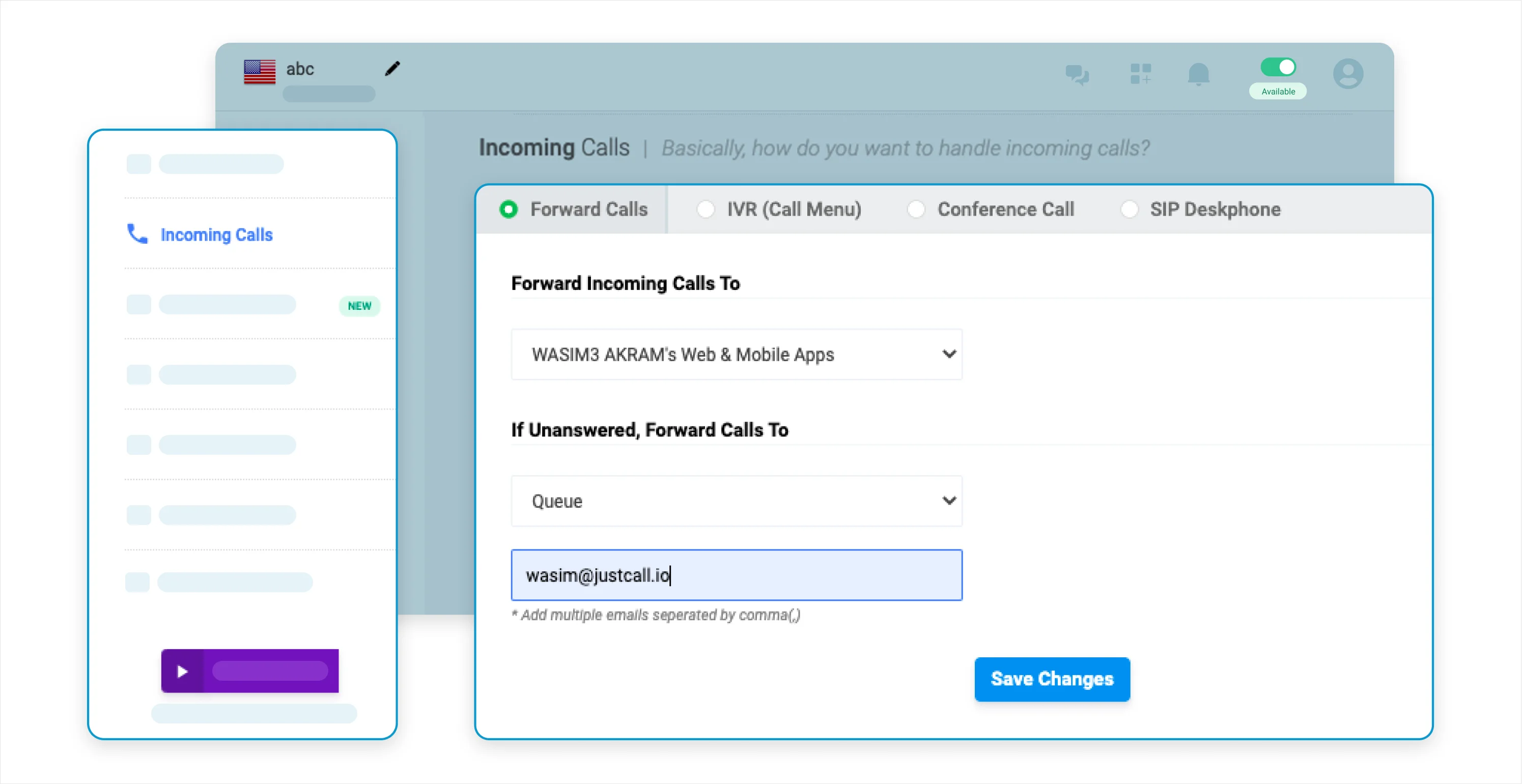Click the Conference Call tab label
Screen dimensions: 1522x784
[x=1006, y=210]
